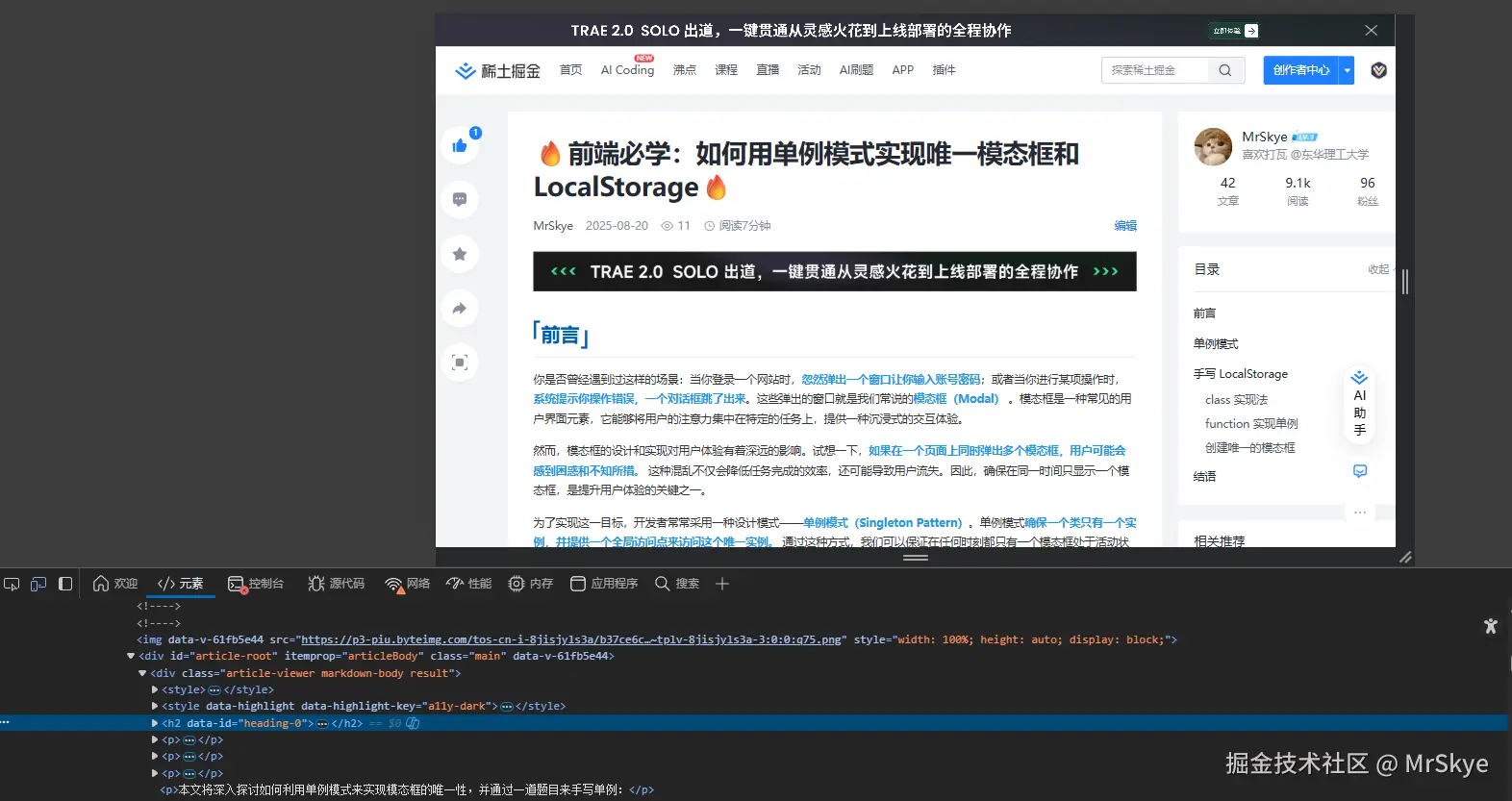The image size is (1512, 801).
Task: Click the search magnifier in Juejin header
Action: [1224, 70]
